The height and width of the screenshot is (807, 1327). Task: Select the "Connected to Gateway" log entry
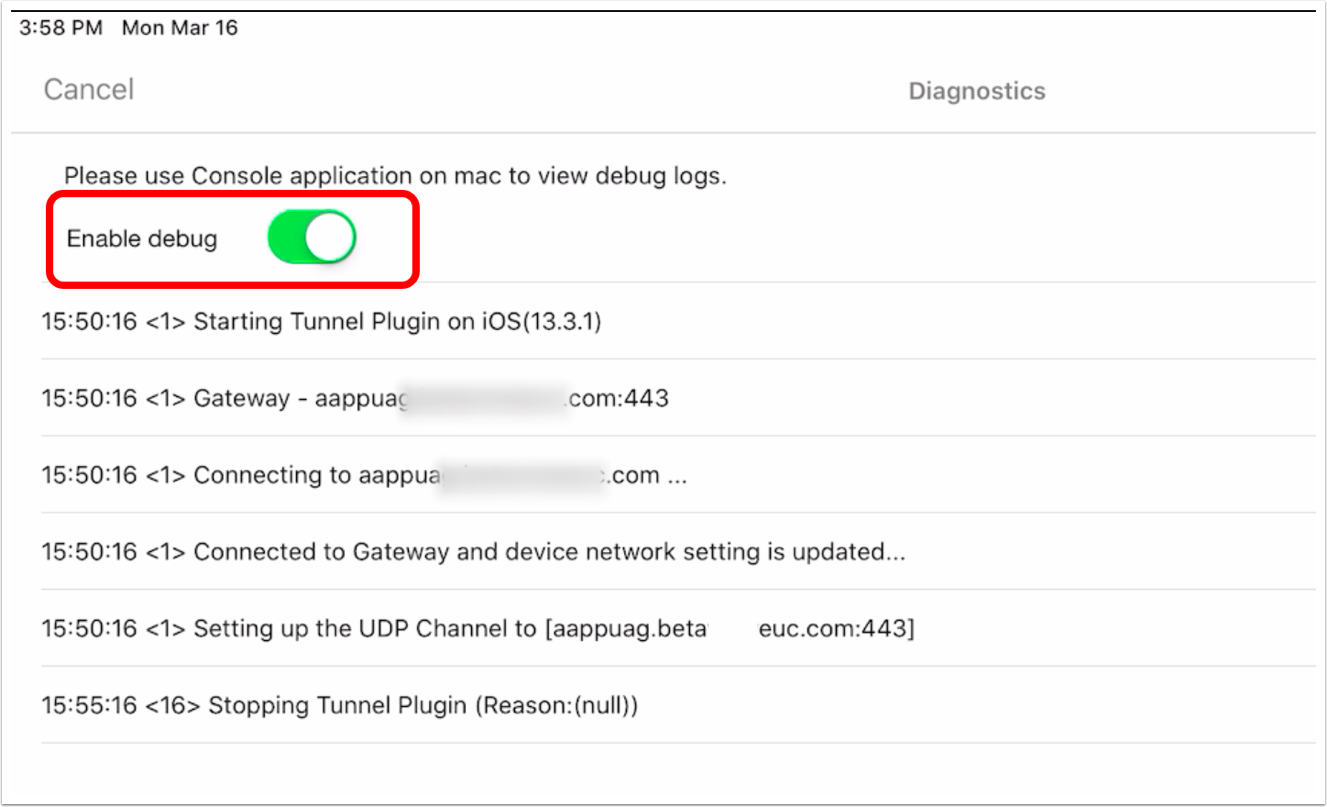click(548, 552)
